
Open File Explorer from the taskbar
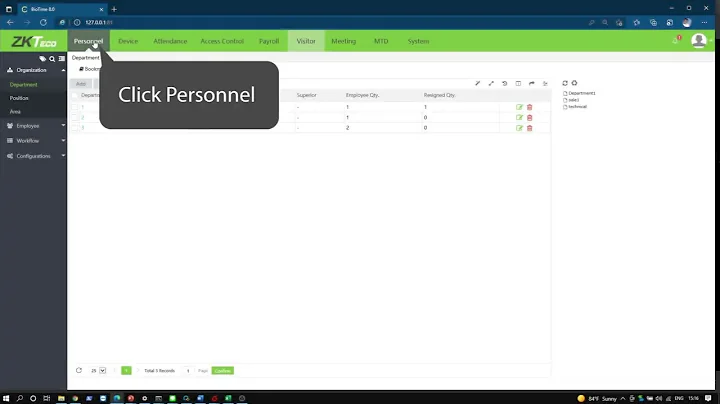coord(61,398)
